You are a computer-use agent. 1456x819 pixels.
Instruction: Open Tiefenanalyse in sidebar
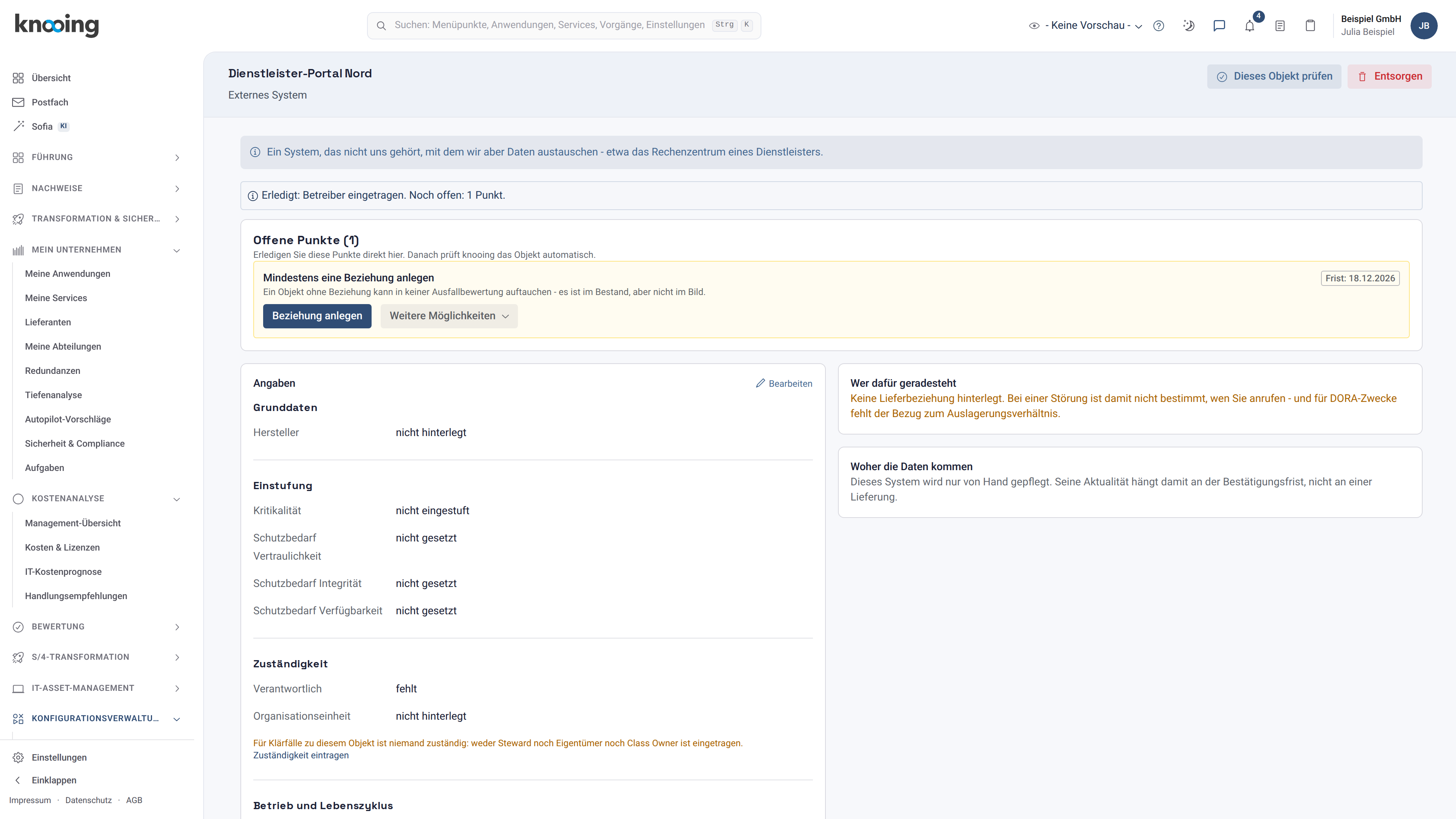click(53, 395)
